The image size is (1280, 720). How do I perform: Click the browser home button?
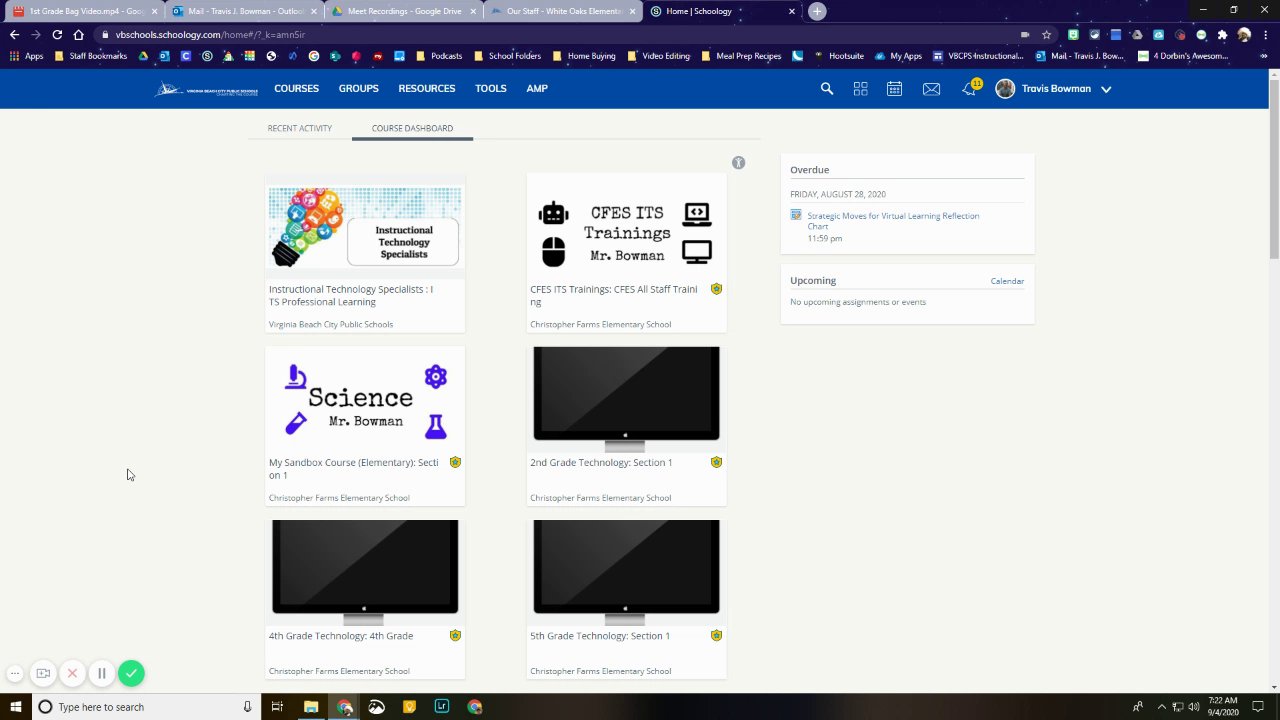coord(79,34)
